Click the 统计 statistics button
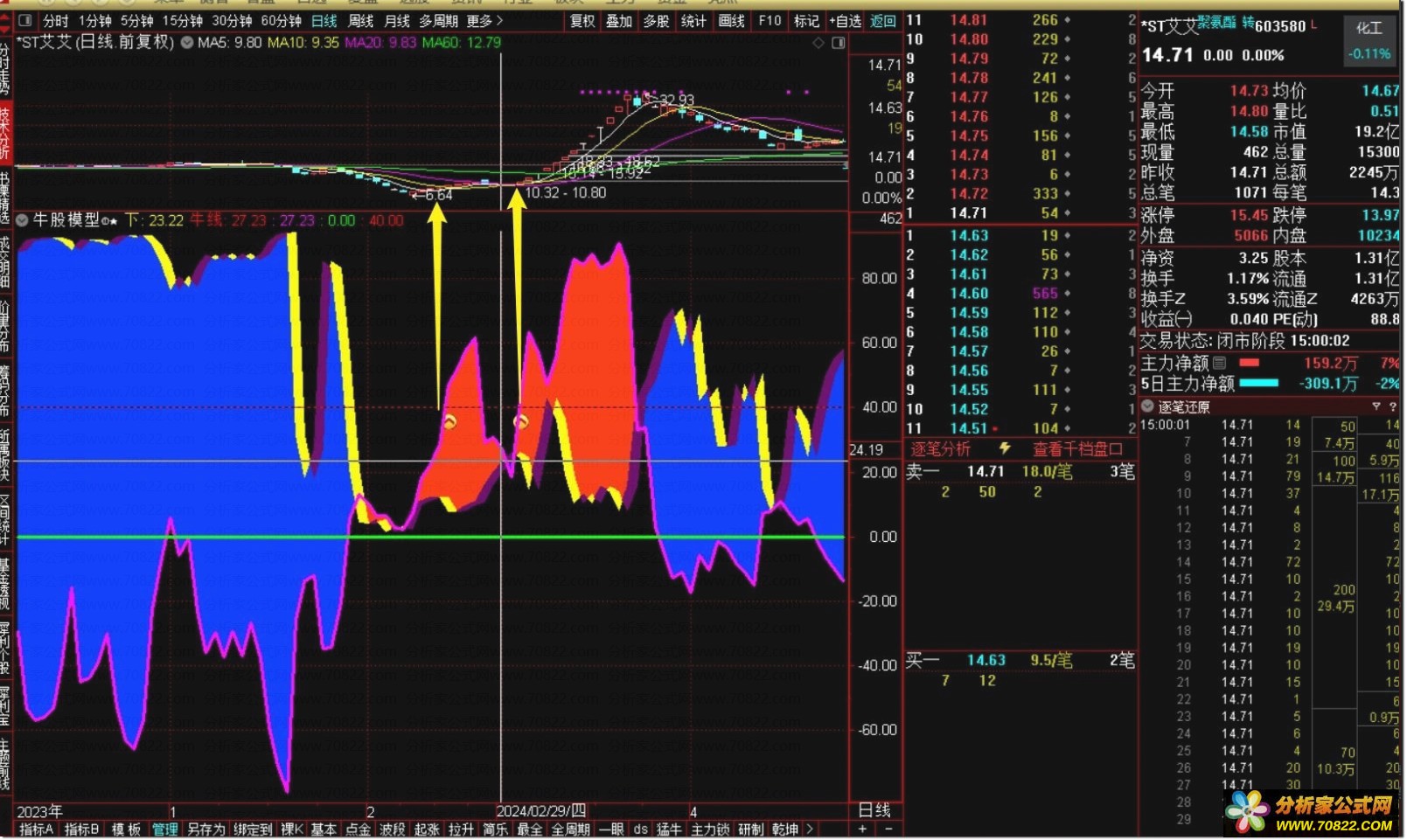This screenshot has width=1407, height=840. [693, 21]
